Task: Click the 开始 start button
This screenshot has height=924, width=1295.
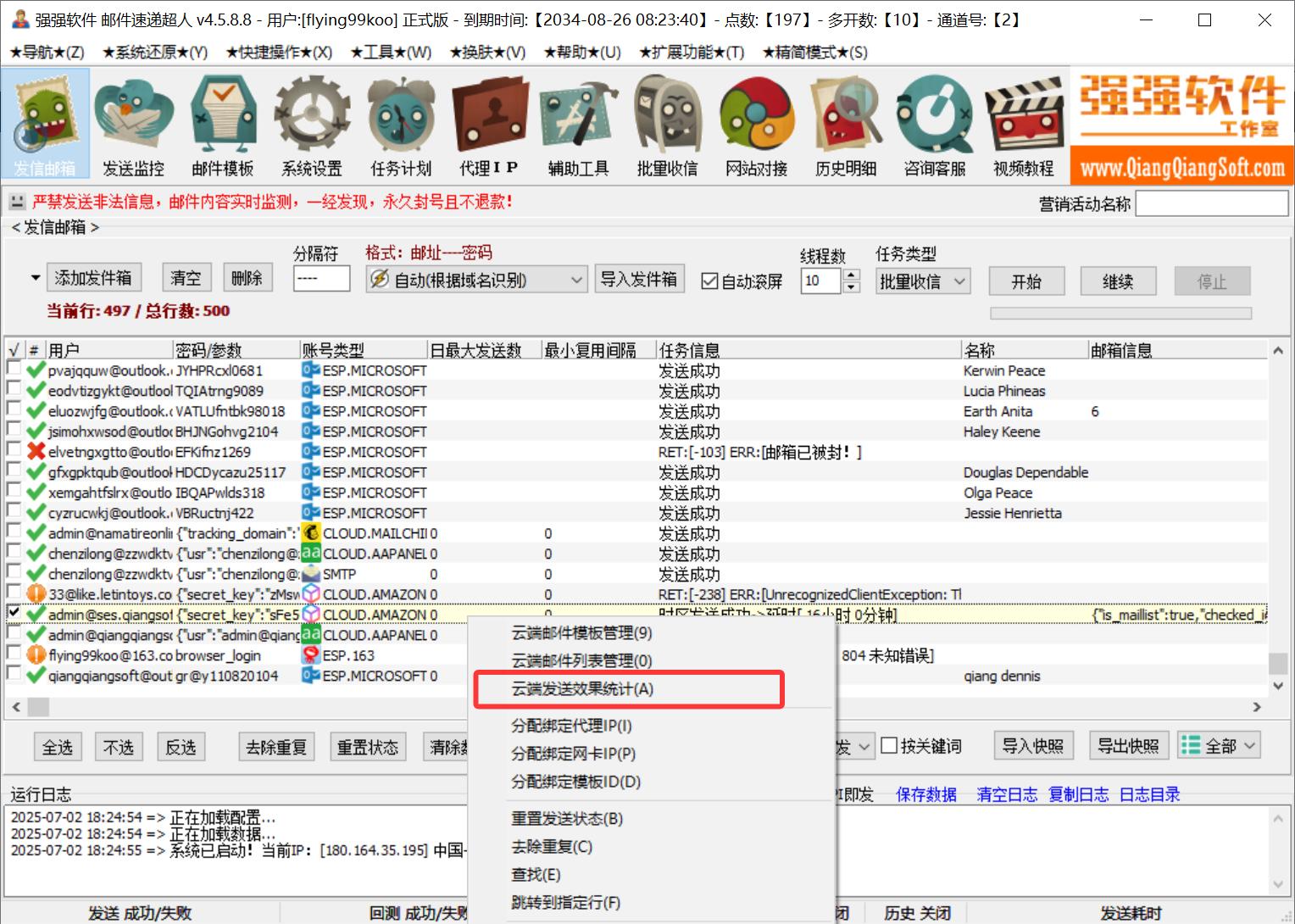Action: 1026,281
